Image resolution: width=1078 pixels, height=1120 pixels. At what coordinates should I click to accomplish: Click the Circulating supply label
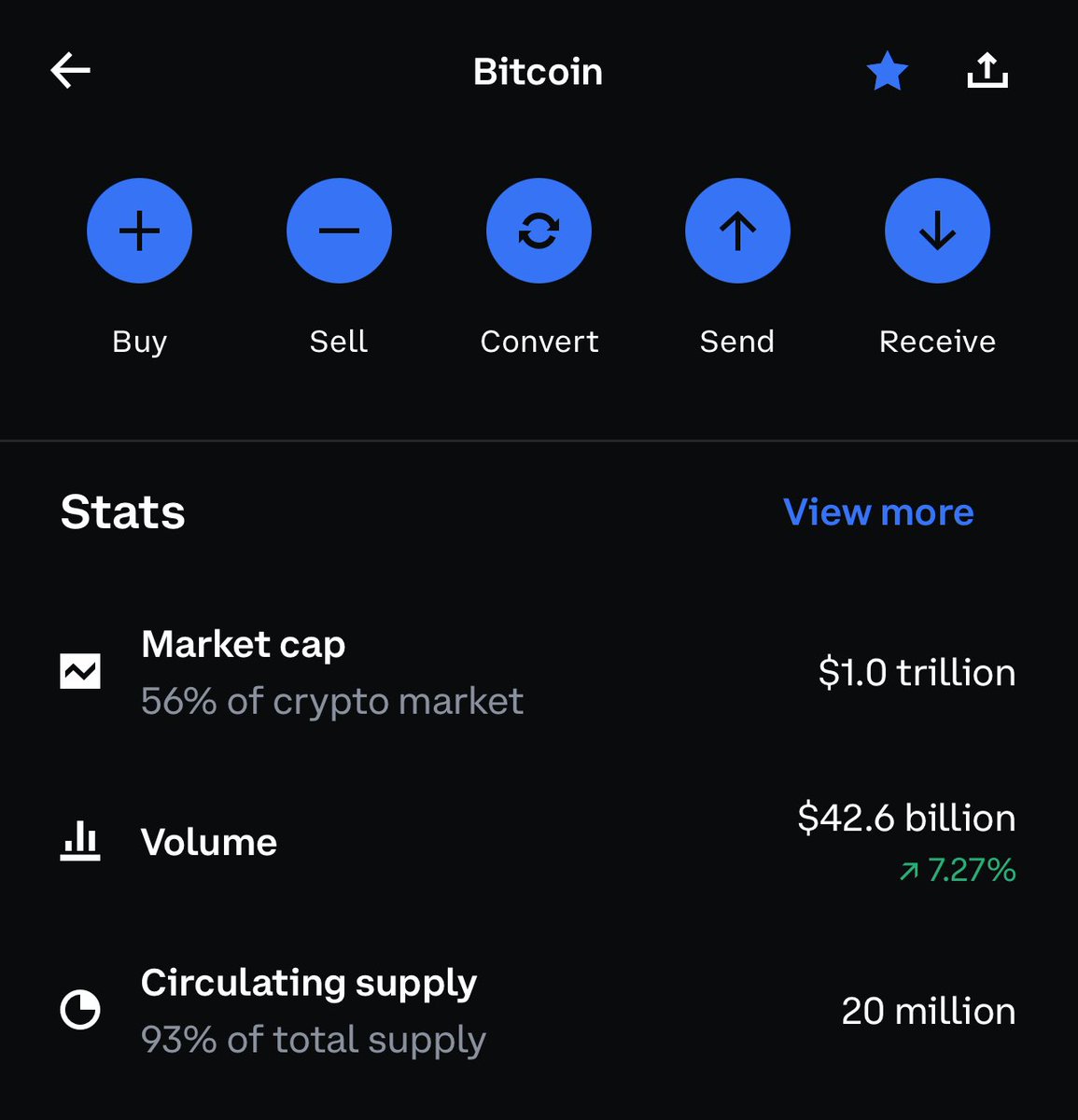tap(309, 983)
